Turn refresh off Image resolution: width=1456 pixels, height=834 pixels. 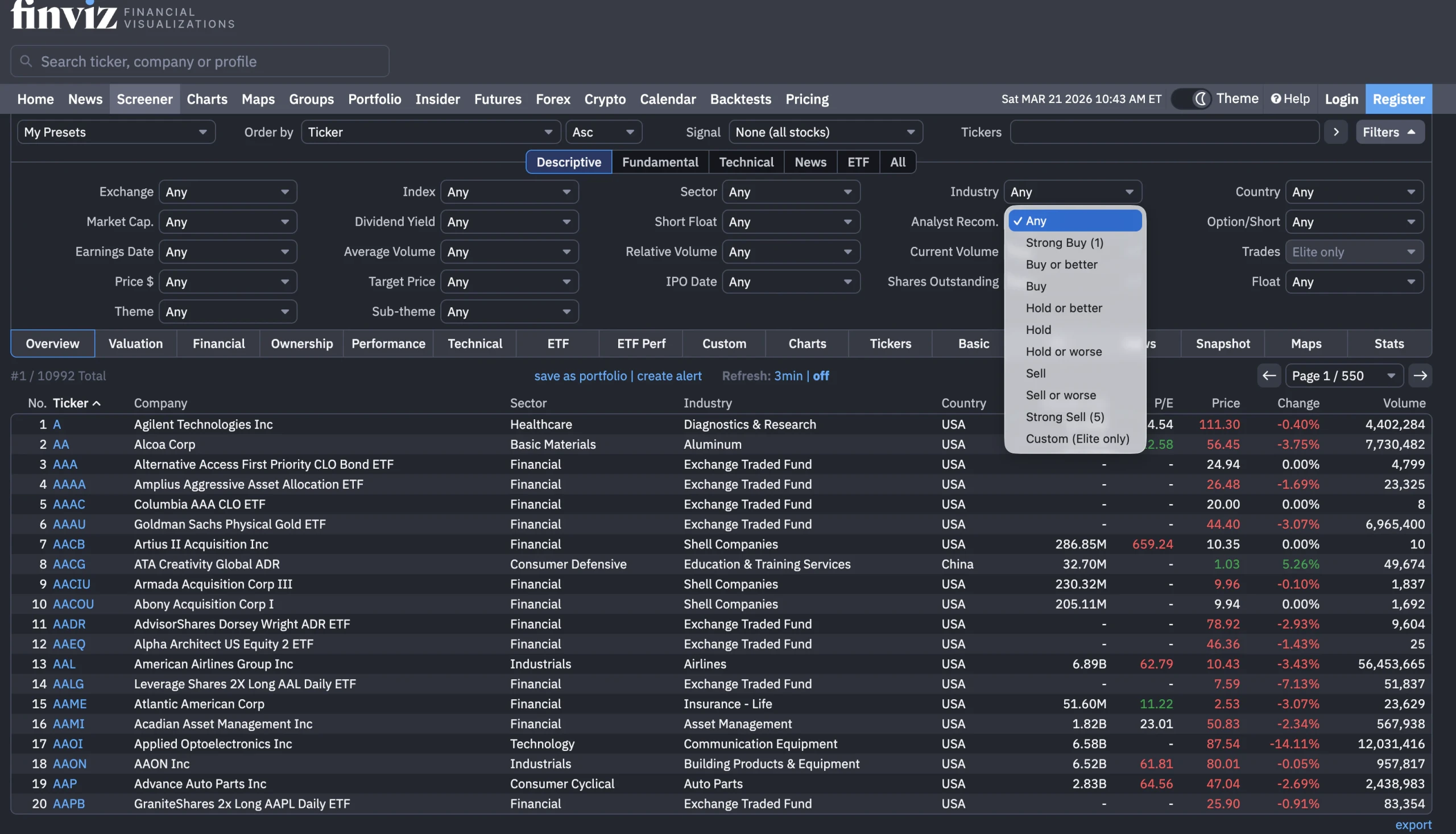[821, 376]
